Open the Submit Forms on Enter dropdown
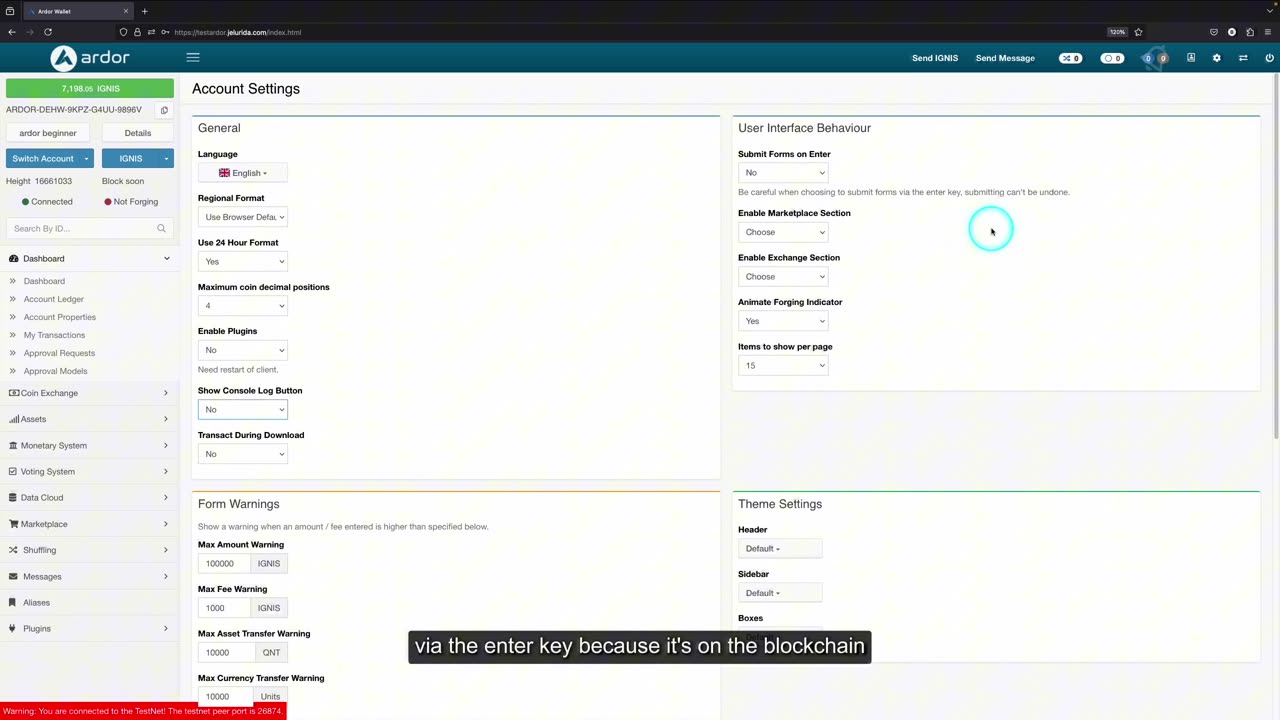The height and width of the screenshot is (720, 1280). point(783,173)
